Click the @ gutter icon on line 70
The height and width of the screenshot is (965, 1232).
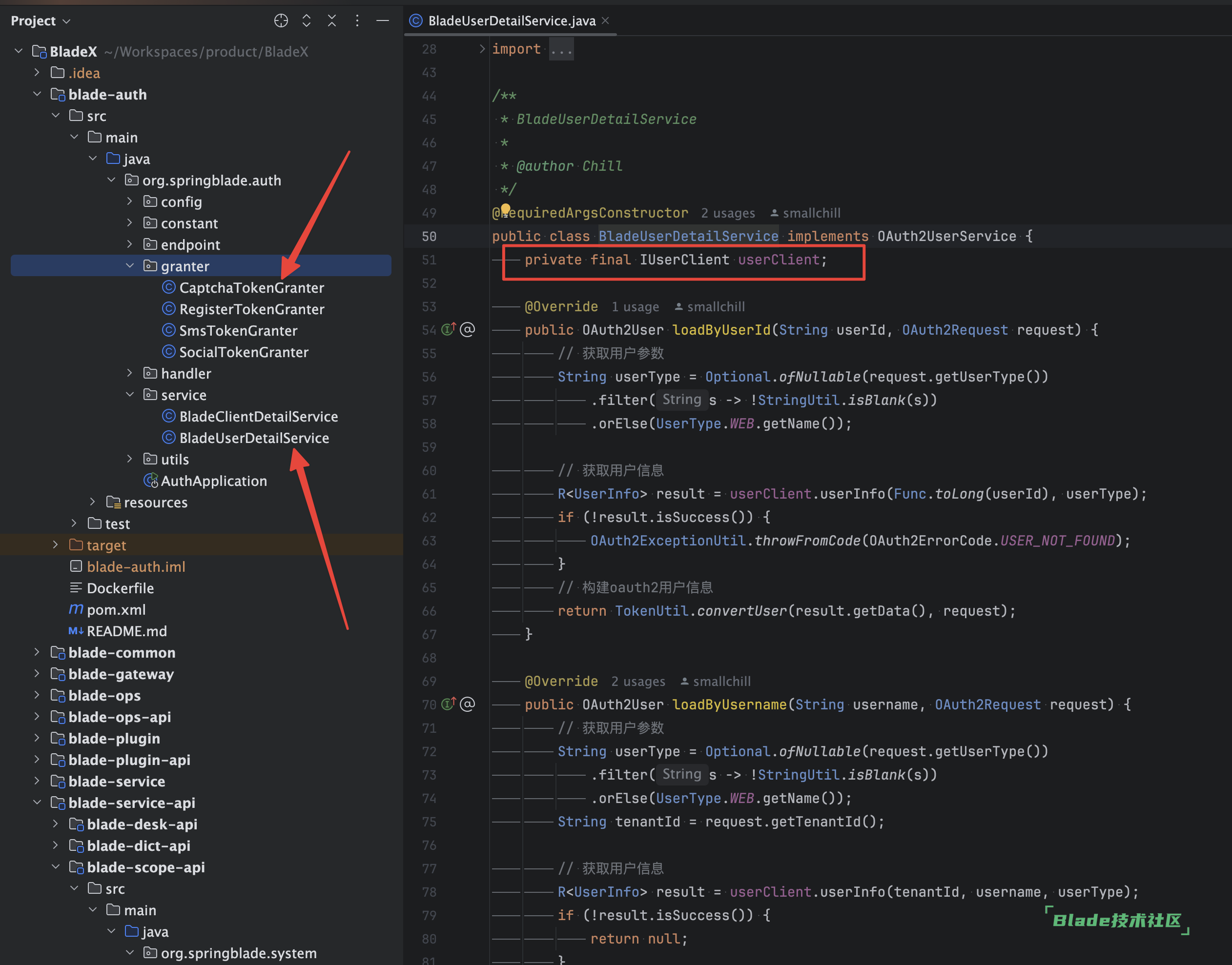[467, 704]
